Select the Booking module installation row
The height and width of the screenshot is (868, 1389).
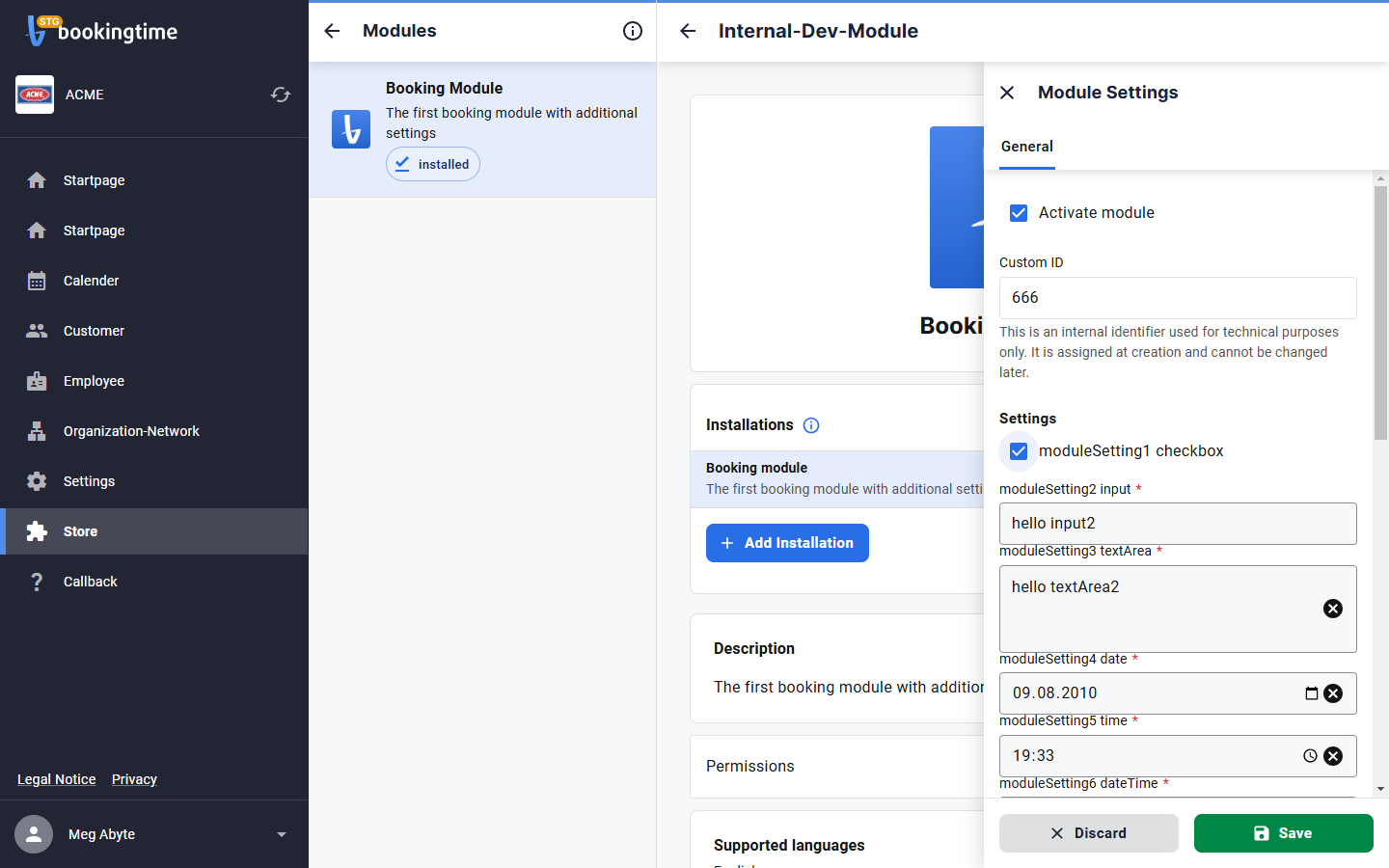coord(837,478)
